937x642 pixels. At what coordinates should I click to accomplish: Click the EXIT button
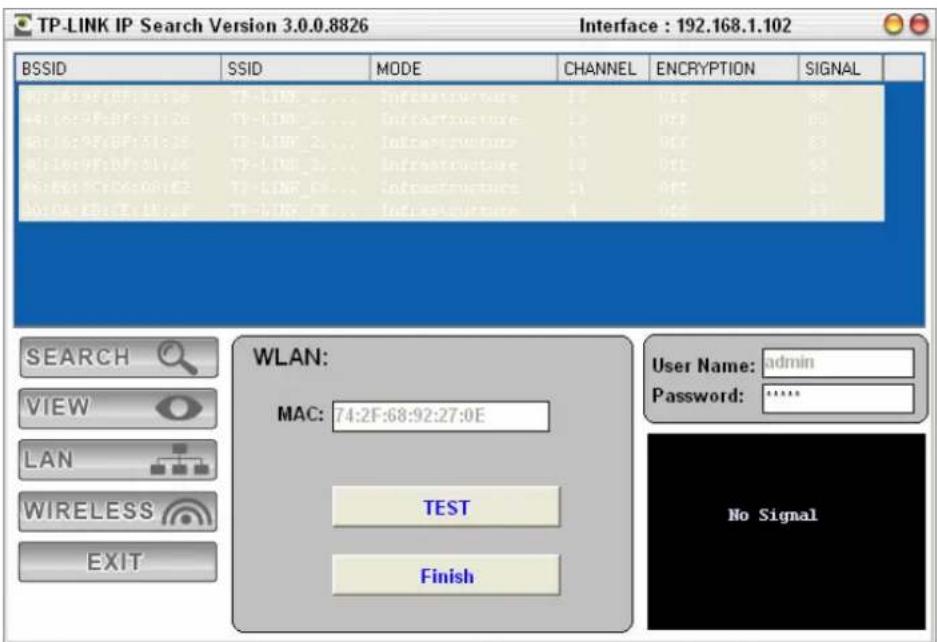(x=118, y=562)
